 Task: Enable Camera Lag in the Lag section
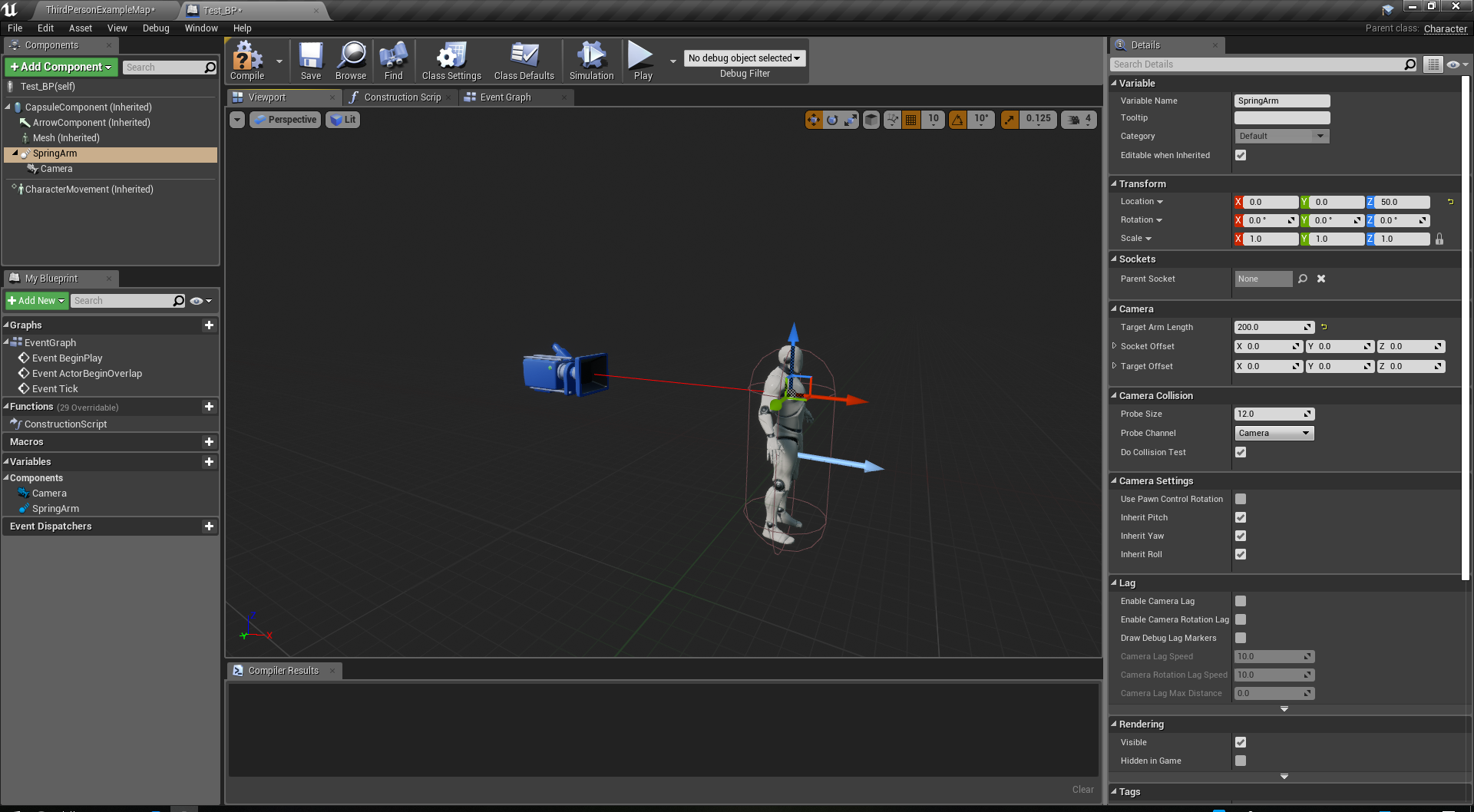click(x=1241, y=601)
